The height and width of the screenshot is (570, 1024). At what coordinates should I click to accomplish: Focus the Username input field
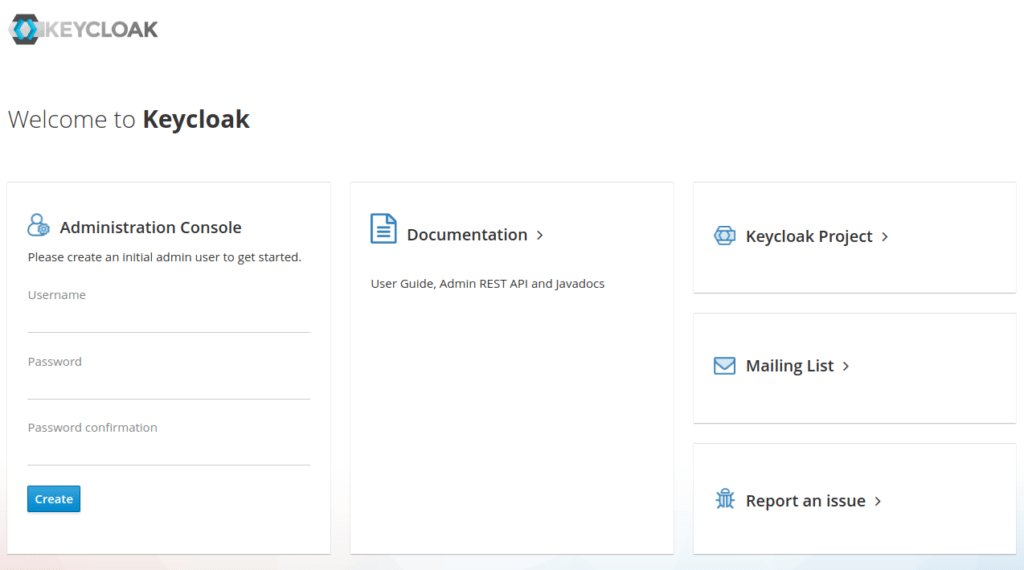(x=168, y=319)
